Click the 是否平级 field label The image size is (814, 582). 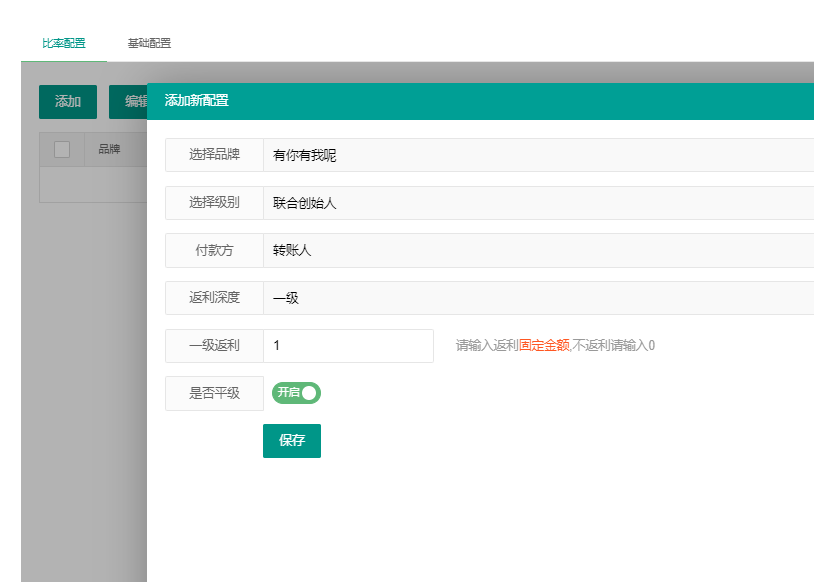pos(214,393)
